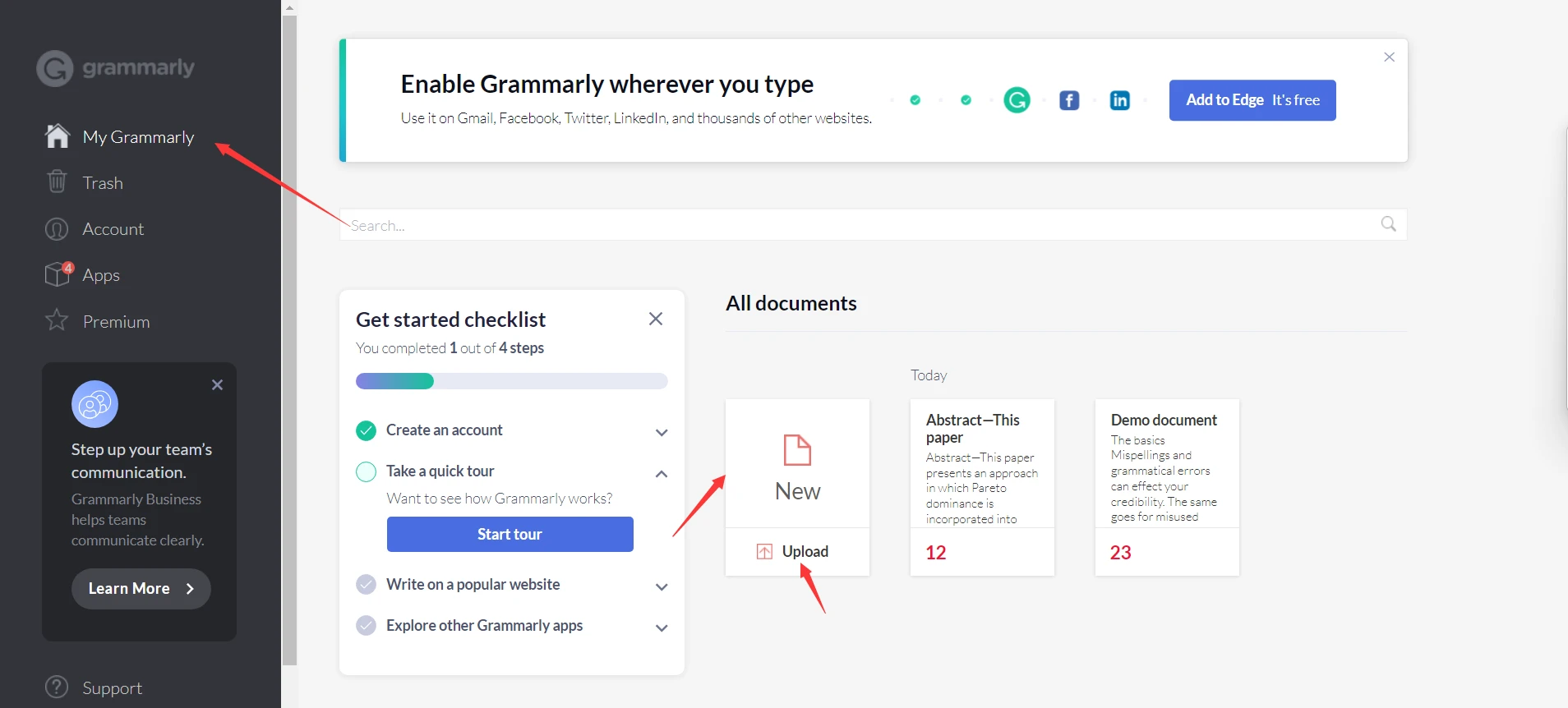
Task: Click the scrollbar up arrow
Action: pos(289,7)
